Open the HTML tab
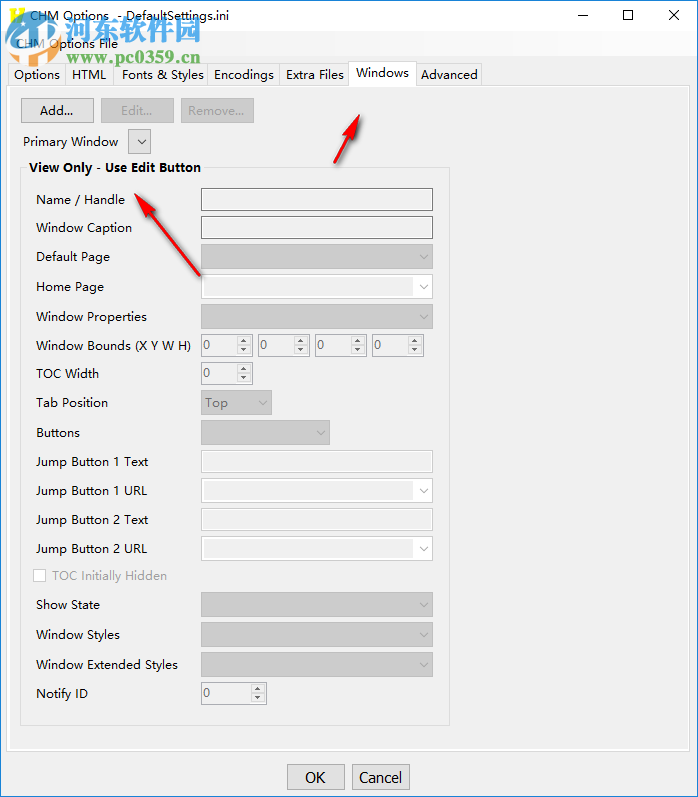 click(x=89, y=75)
